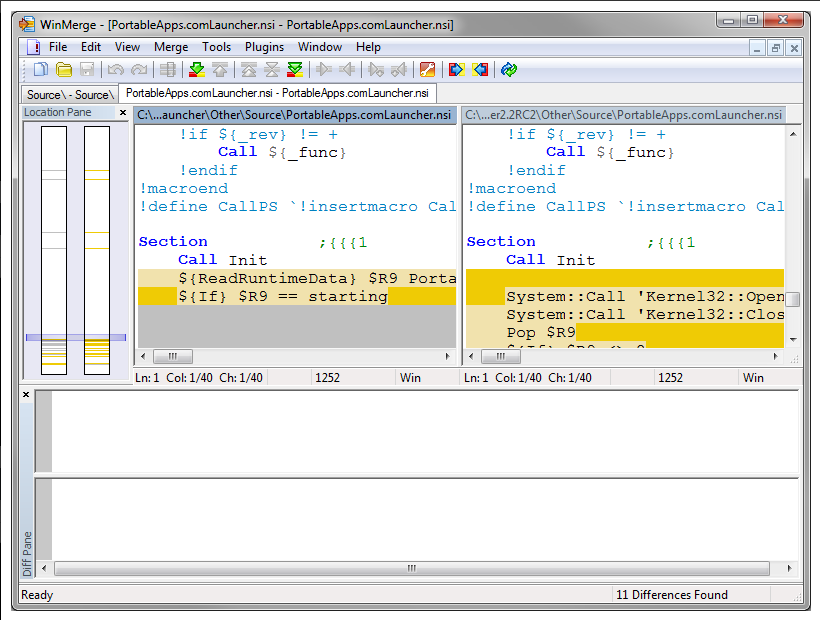820x620 pixels.
Task: Click the Undo toolbar icon
Action: coord(116,70)
